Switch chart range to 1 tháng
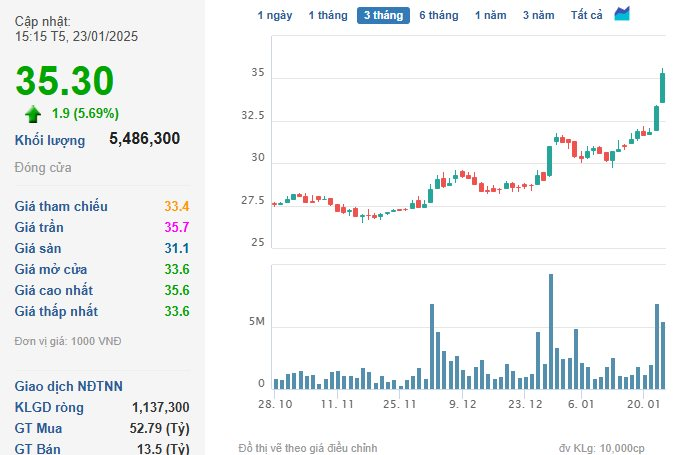This screenshot has width=675, height=455. point(328,15)
